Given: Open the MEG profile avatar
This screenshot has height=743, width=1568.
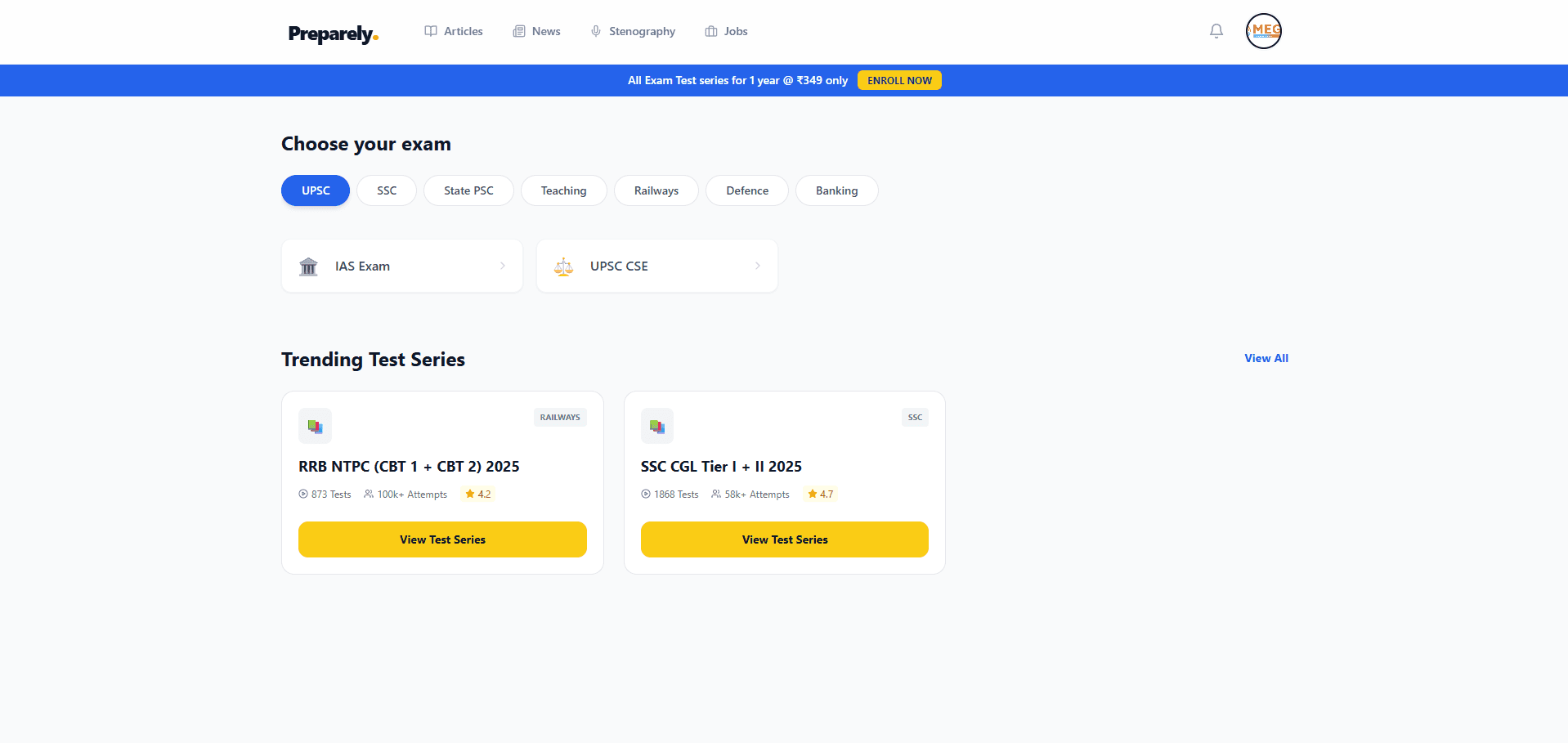Looking at the screenshot, I should (1263, 31).
